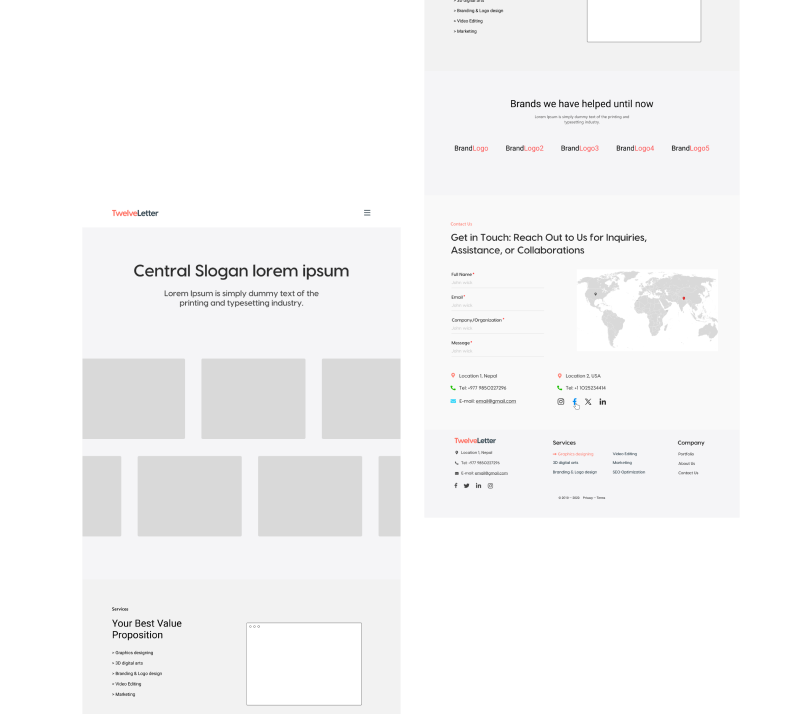The width and height of the screenshot is (800, 714).
Task: Click the Twitter bird icon in footer
Action: pos(466,486)
